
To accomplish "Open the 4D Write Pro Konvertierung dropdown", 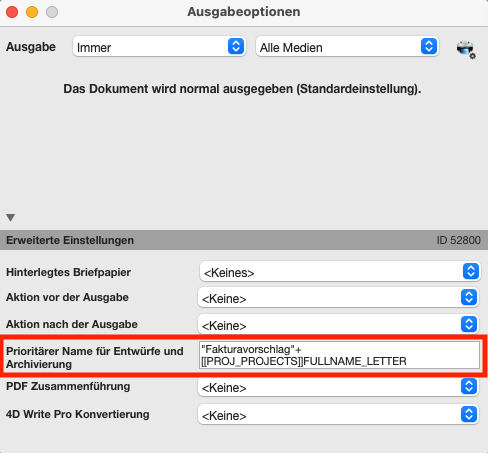I will [x=338, y=415].
